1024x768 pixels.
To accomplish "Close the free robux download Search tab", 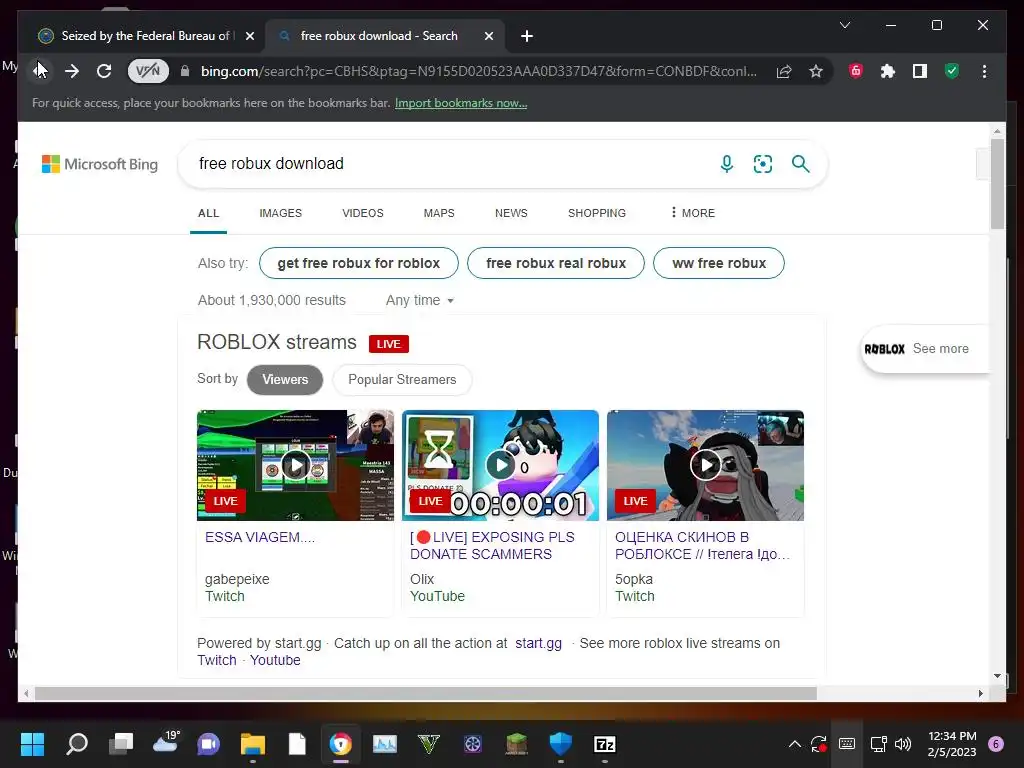I will 488,36.
